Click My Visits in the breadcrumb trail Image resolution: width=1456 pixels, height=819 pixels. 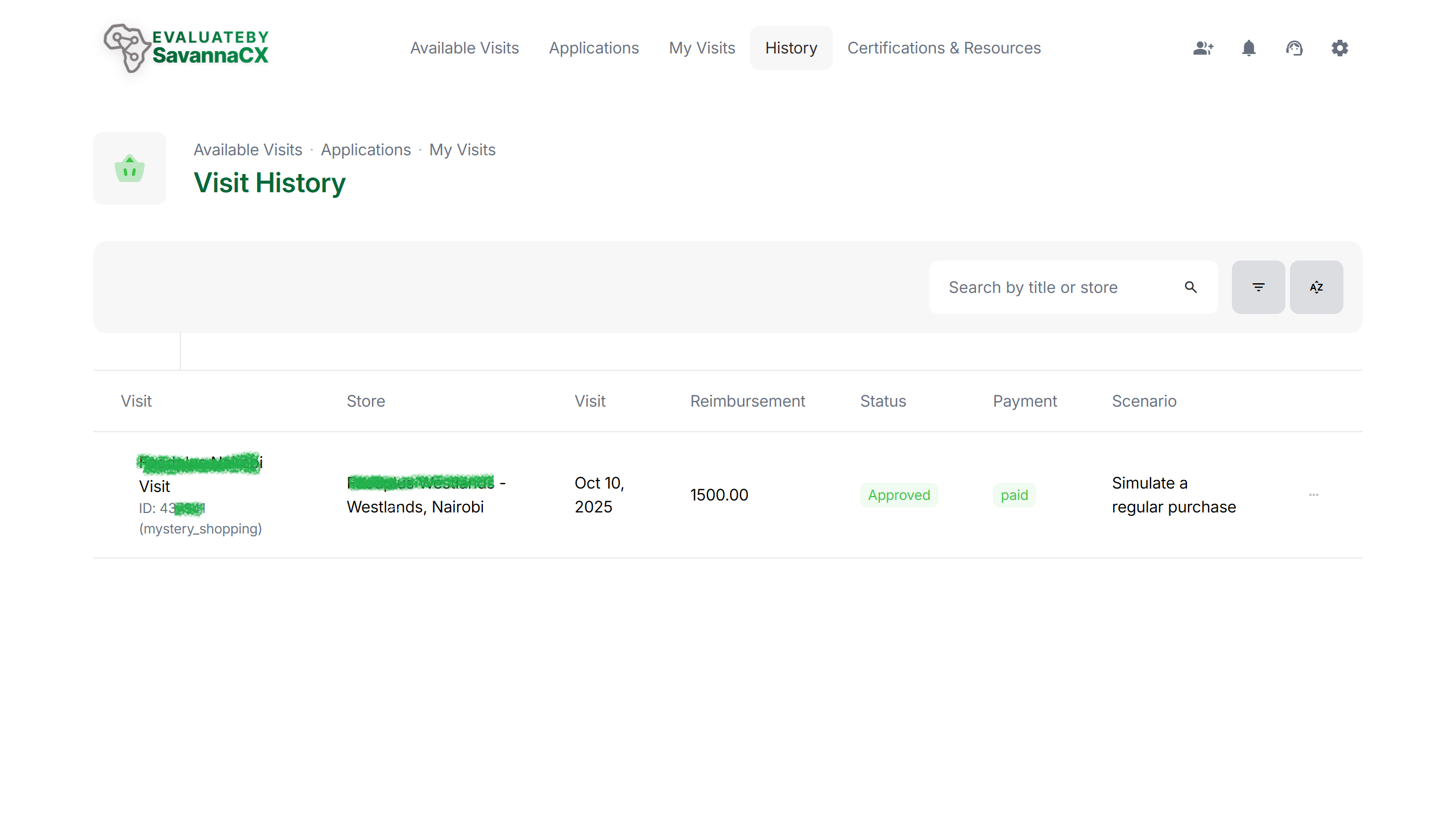click(462, 150)
